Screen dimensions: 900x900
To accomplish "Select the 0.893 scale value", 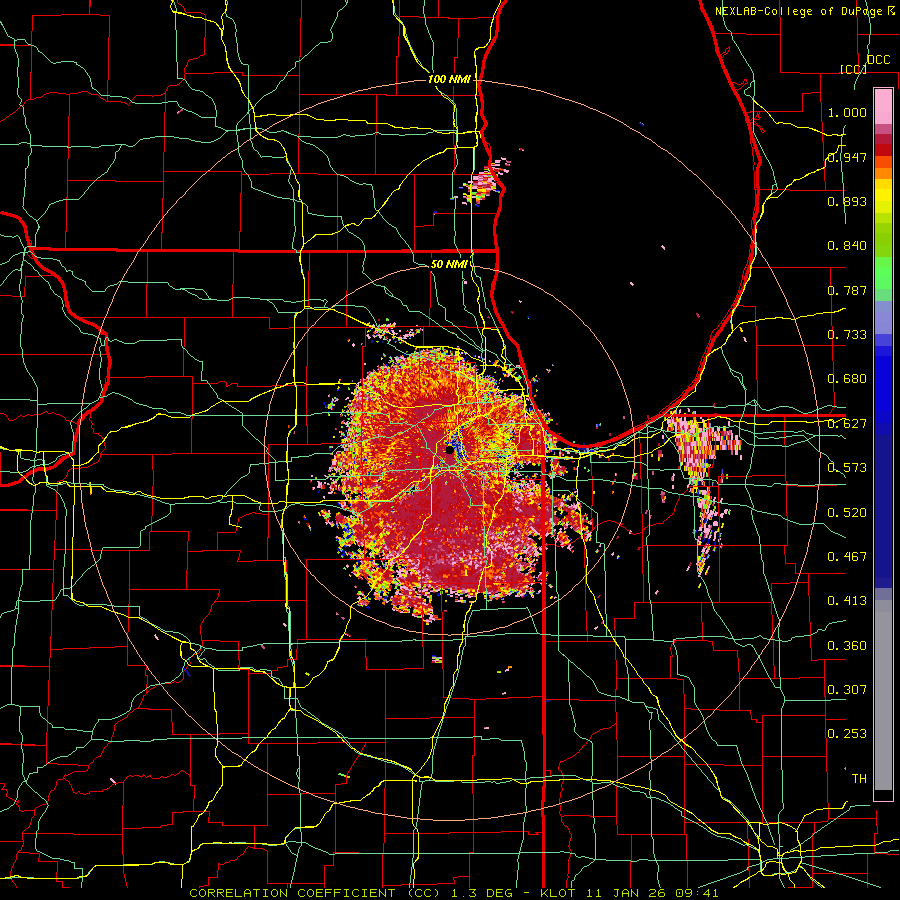I will click(847, 201).
